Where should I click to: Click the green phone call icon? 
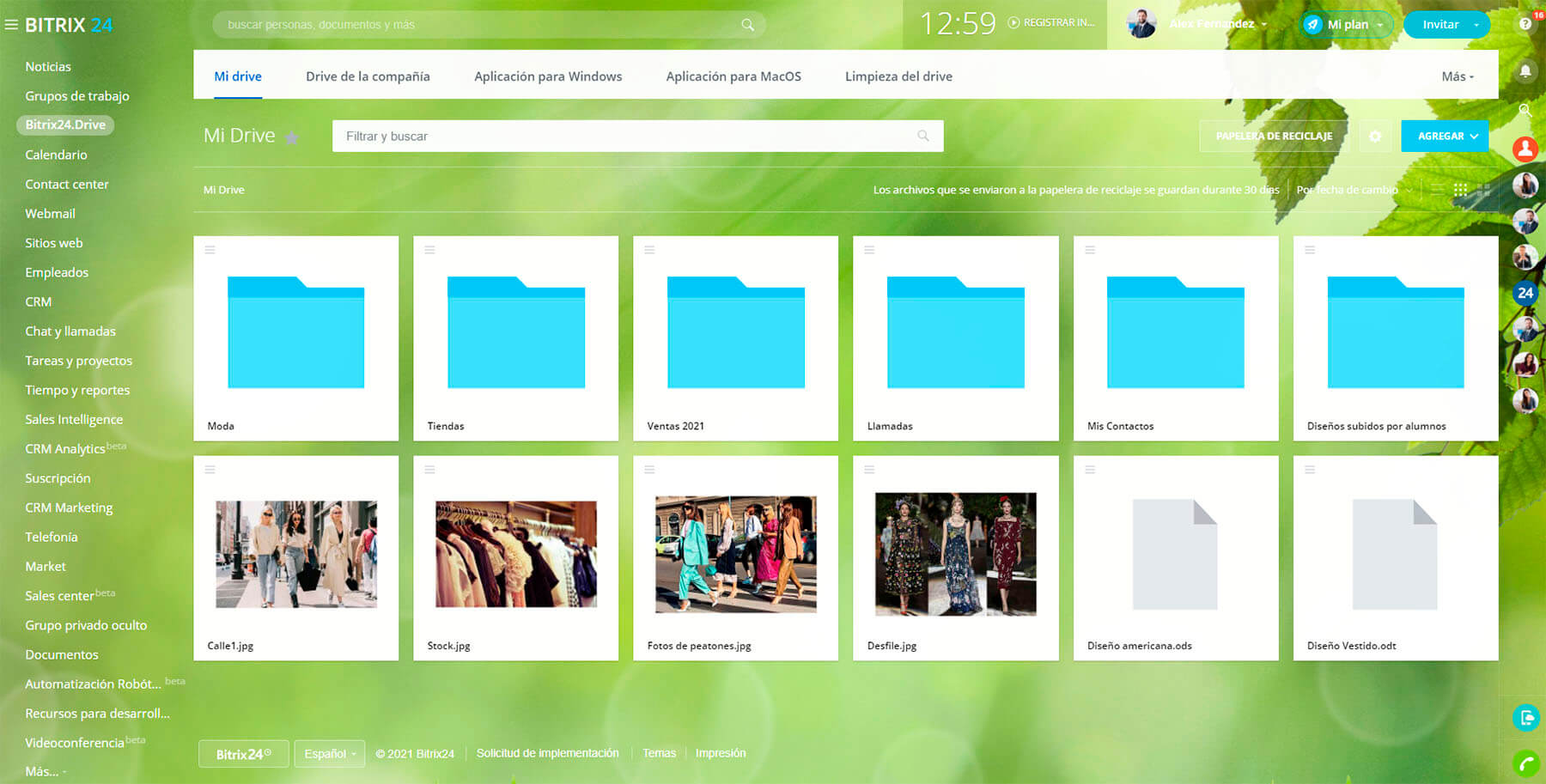(1525, 763)
